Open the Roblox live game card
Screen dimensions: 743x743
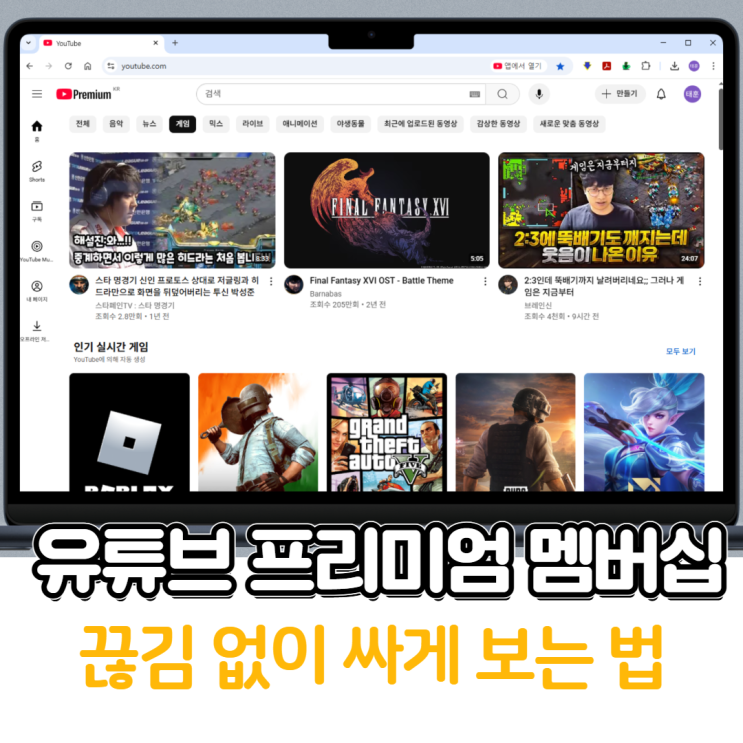[129, 432]
